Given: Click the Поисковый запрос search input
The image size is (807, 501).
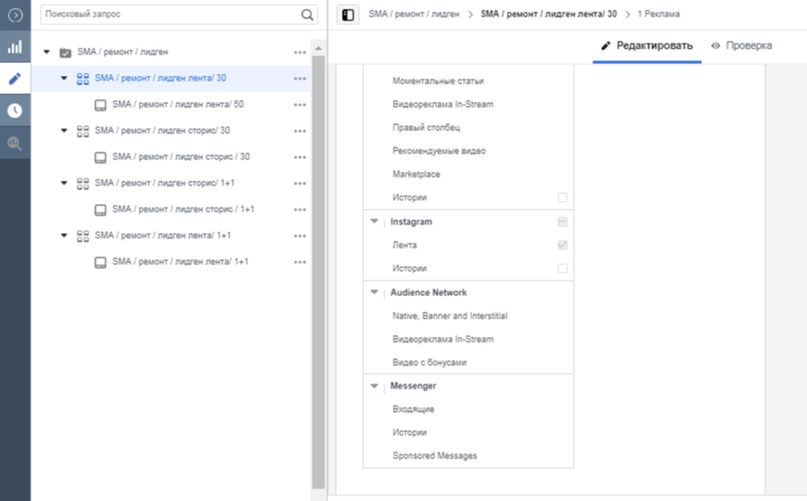Looking at the screenshot, I should (170, 15).
